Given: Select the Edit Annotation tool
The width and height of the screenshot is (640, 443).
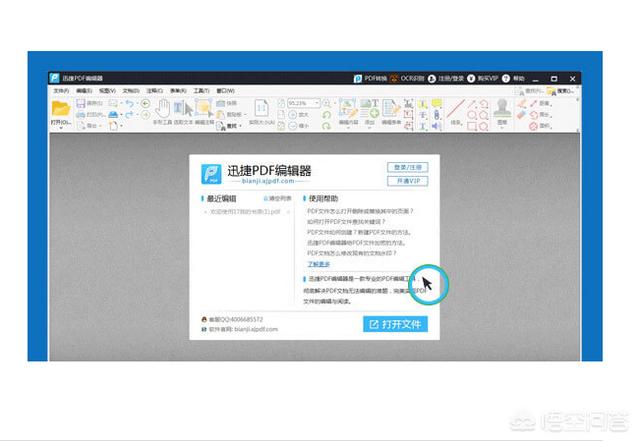Looking at the screenshot, I should 204,108.
